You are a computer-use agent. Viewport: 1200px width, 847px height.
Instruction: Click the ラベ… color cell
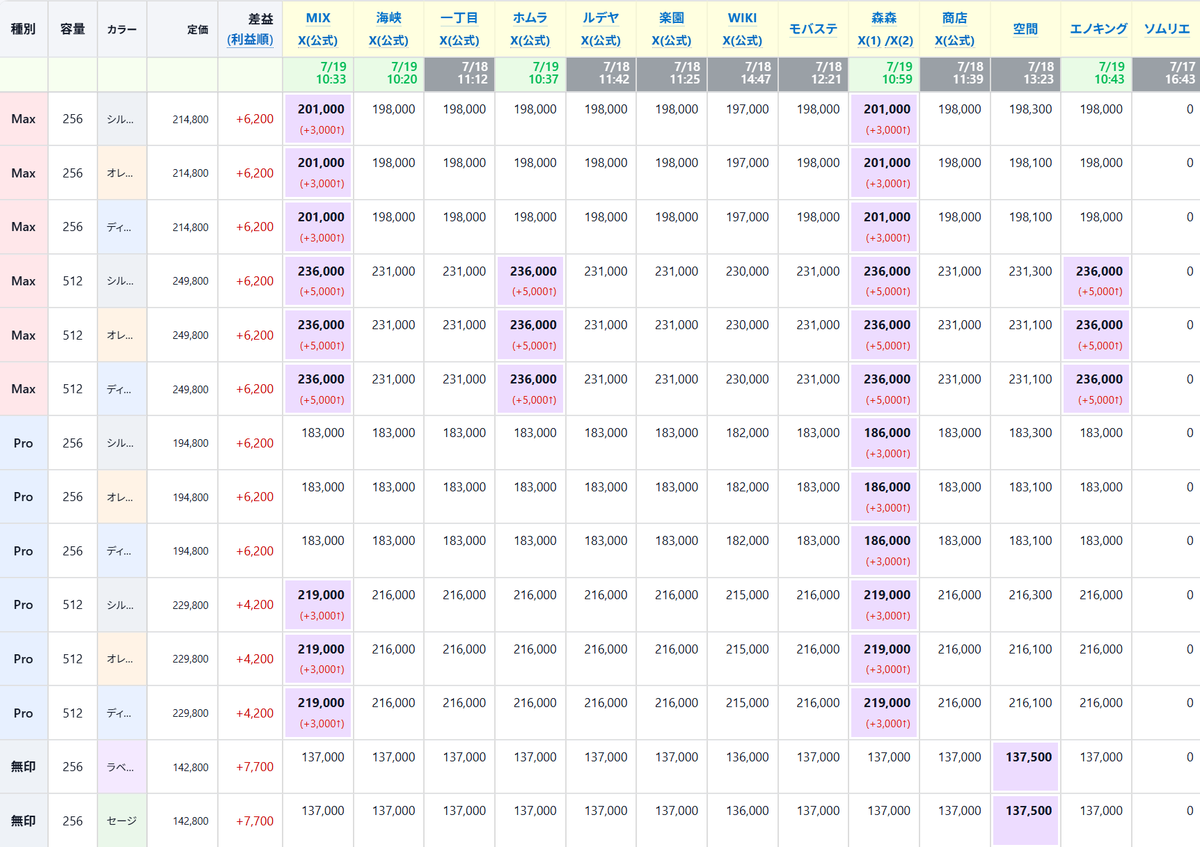[122, 766]
